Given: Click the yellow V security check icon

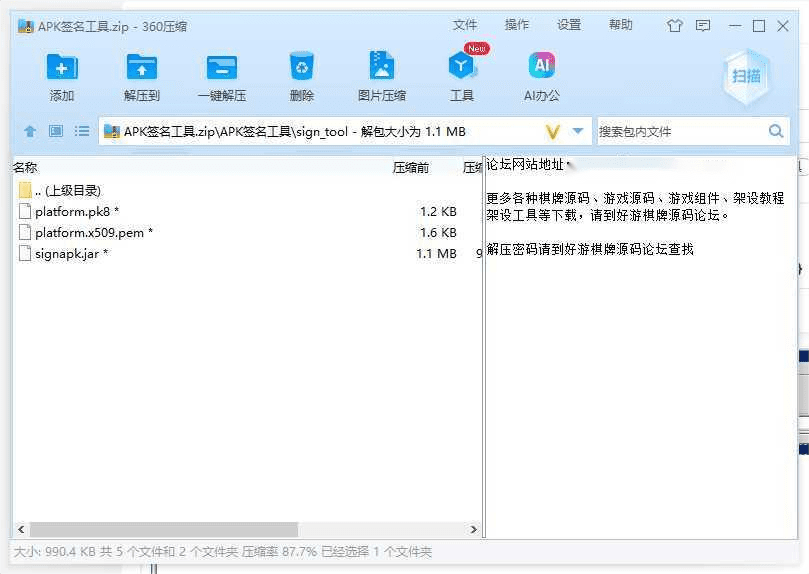Looking at the screenshot, I should pyautogui.click(x=553, y=132).
